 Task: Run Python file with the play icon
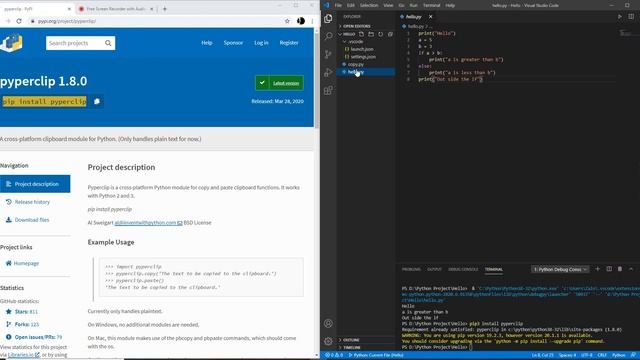pyautogui.click(x=620, y=16)
